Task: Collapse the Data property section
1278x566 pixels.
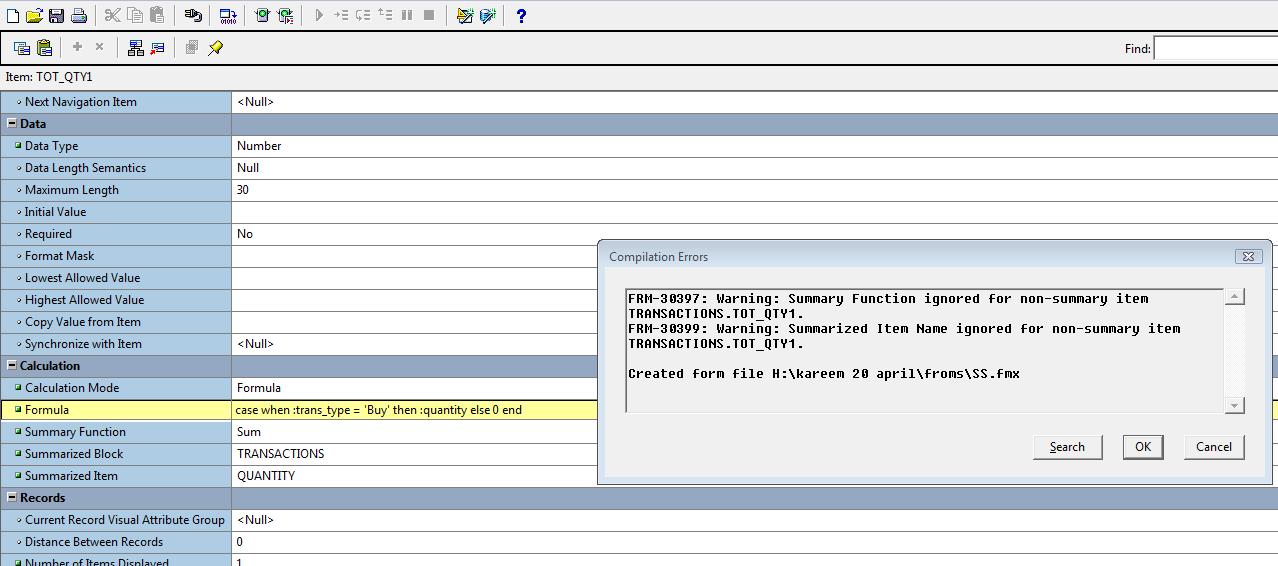Action: pyautogui.click(x=12, y=124)
